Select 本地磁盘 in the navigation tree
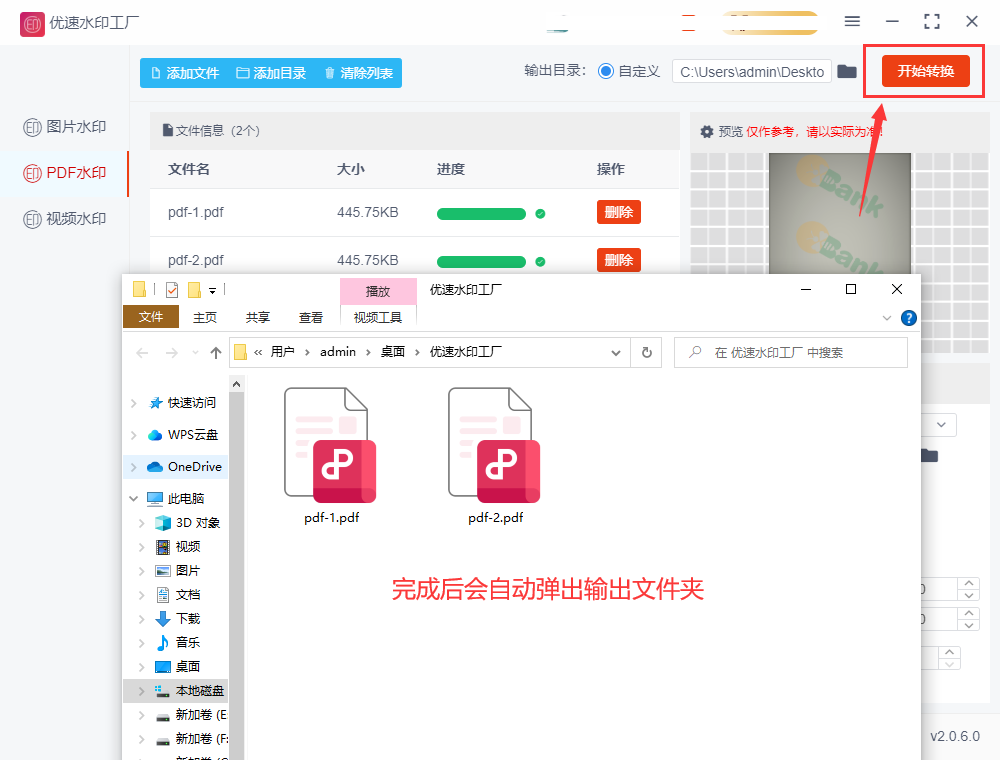This screenshot has width=1000, height=760. pyautogui.click(x=189, y=691)
